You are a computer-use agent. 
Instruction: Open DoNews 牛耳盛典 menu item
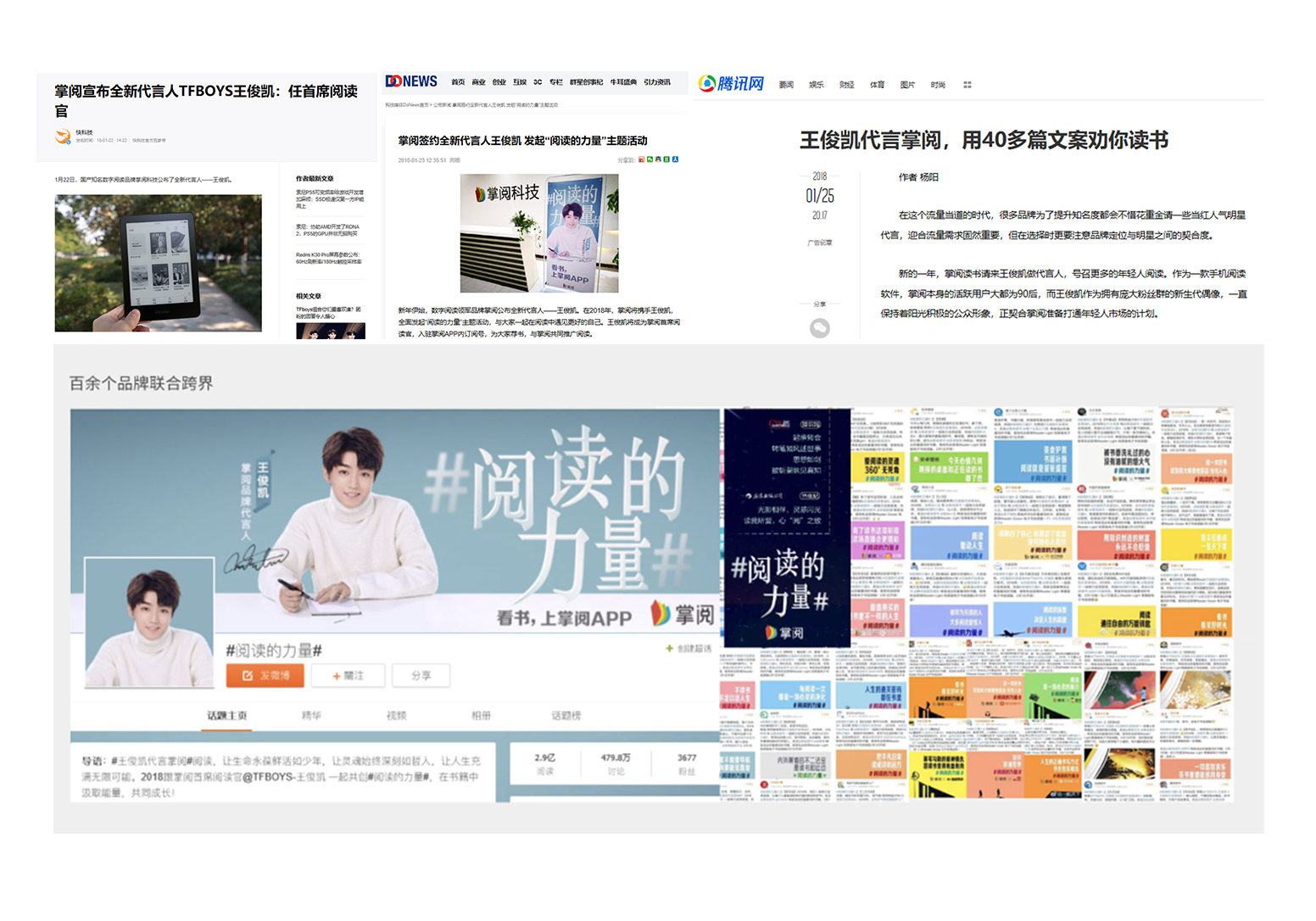click(x=623, y=82)
